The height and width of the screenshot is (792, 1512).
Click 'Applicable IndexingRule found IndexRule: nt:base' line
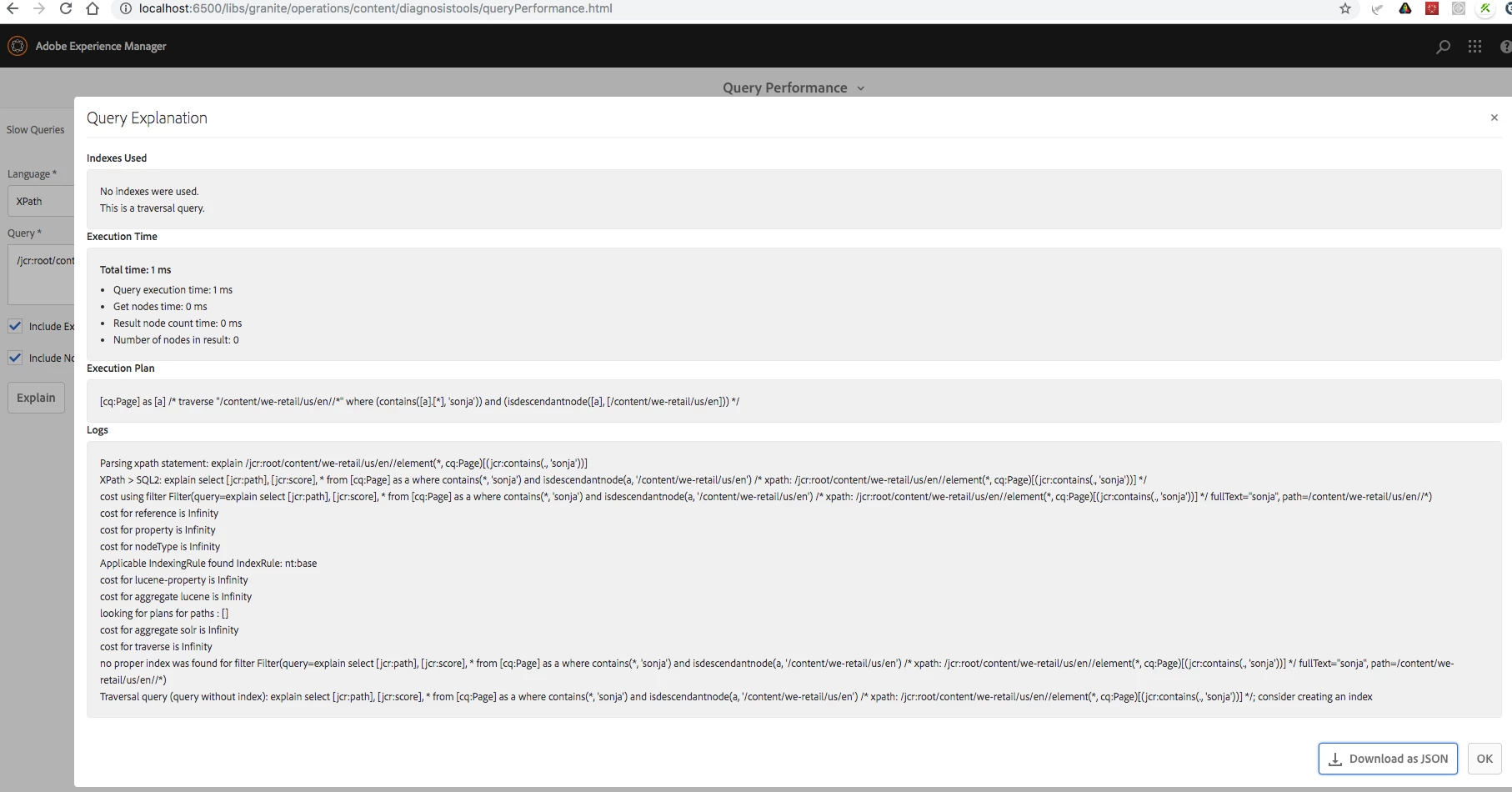(x=208, y=563)
